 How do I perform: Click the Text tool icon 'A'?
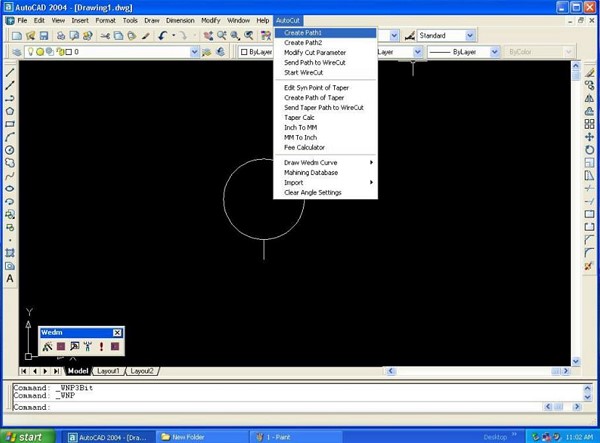coord(10,279)
